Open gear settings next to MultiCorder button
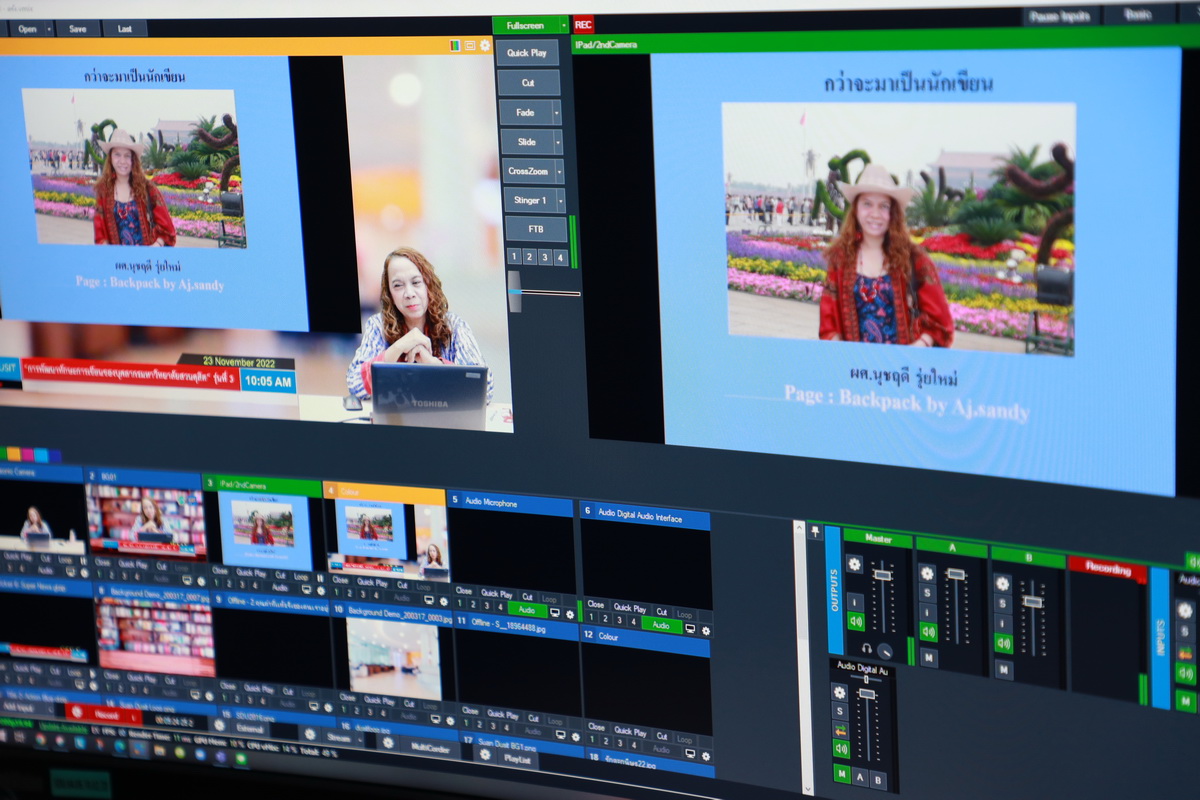The width and height of the screenshot is (1200, 800). [x=388, y=743]
